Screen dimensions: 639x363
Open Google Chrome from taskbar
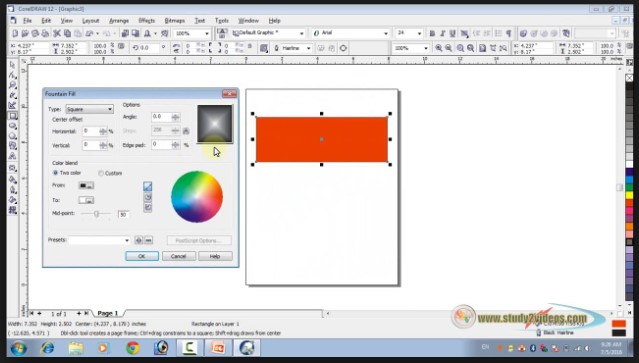tap(132, 348)
